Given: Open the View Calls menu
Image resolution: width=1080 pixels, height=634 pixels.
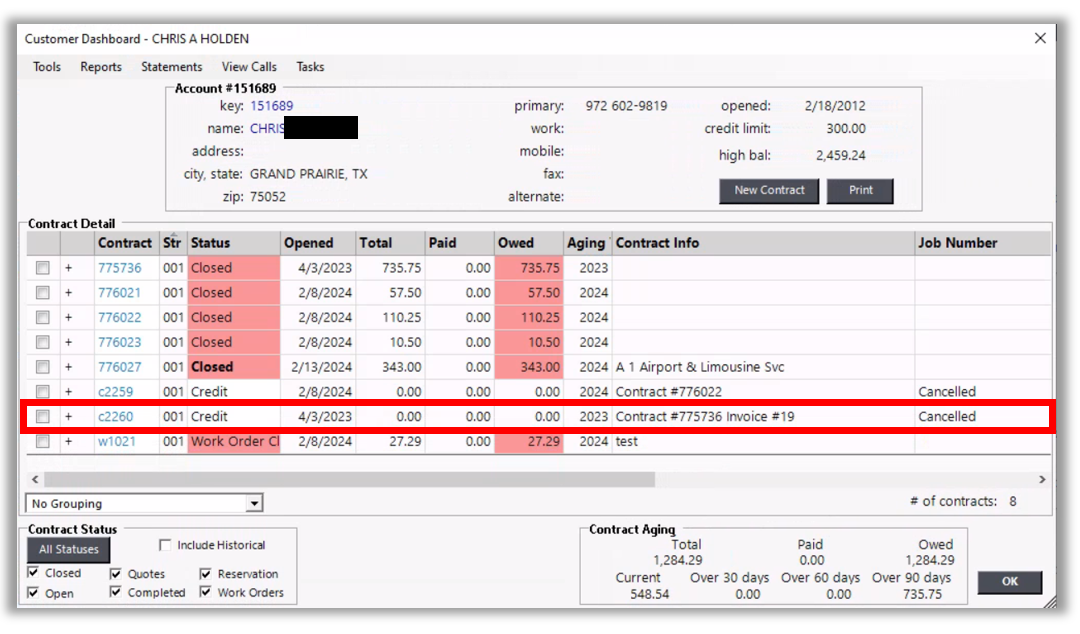Looking at the screenshot, I should coord(249,67).
